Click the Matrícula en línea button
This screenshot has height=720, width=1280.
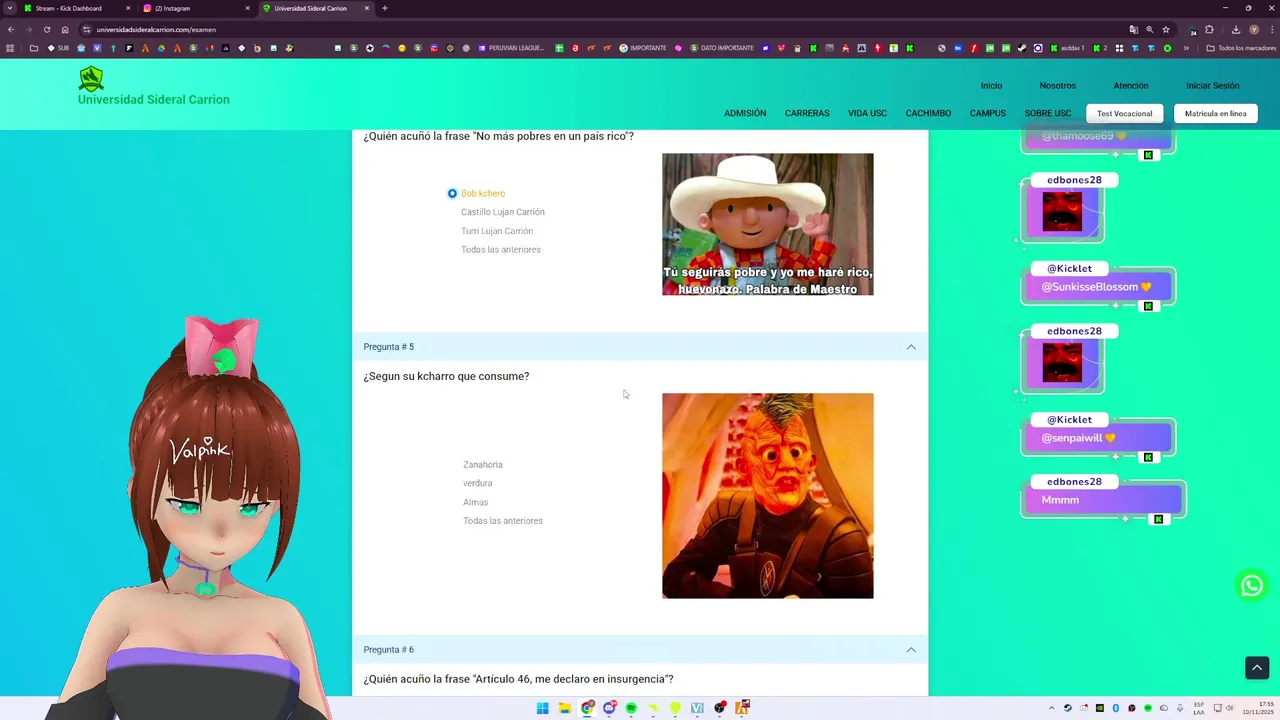[1215, 113]
